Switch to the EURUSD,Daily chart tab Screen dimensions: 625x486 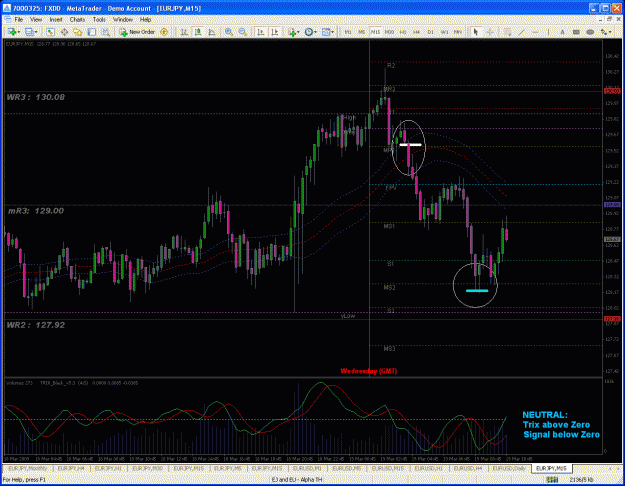509,468
